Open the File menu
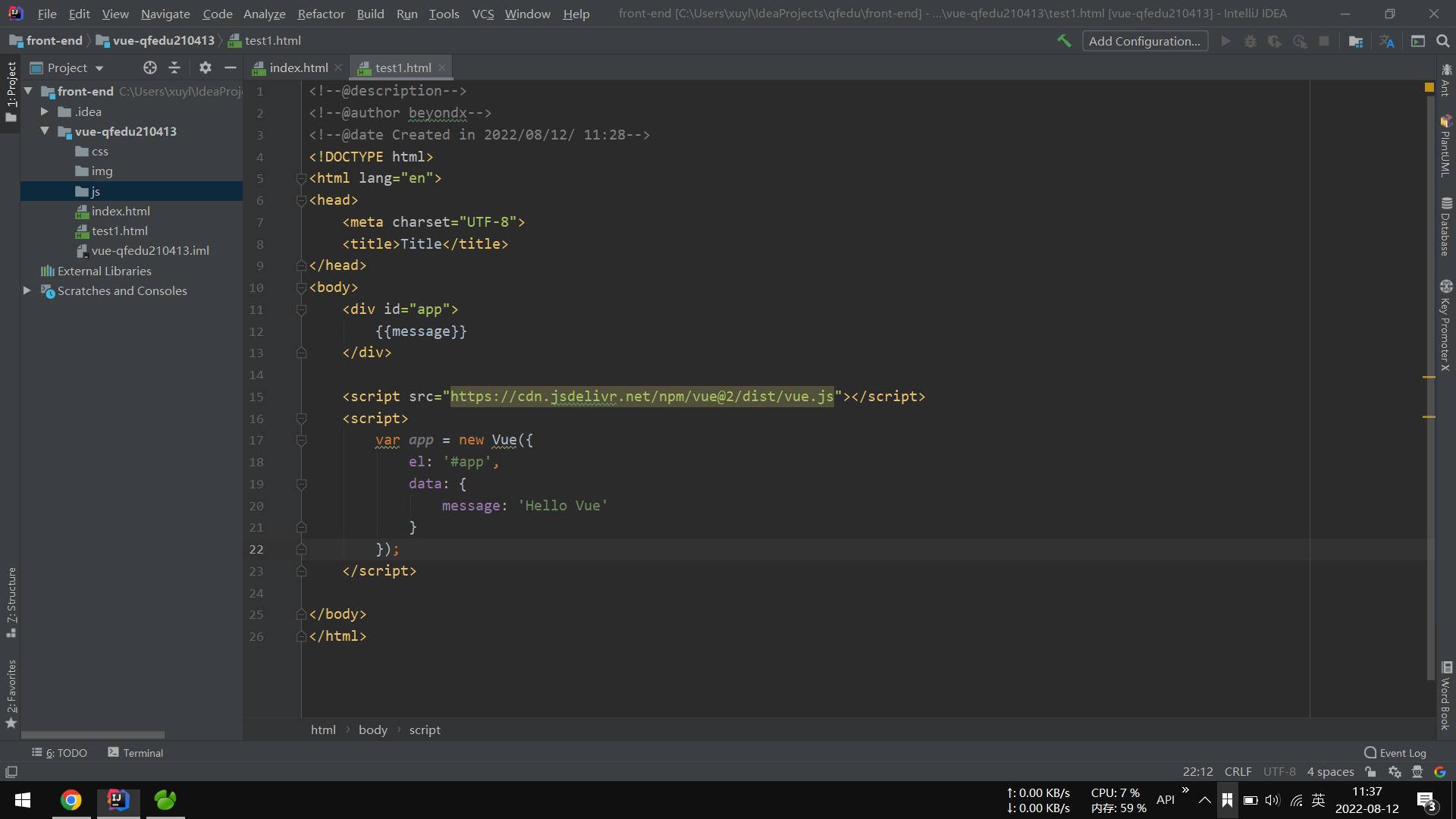The image size is (1456, 819). [47, 14]
